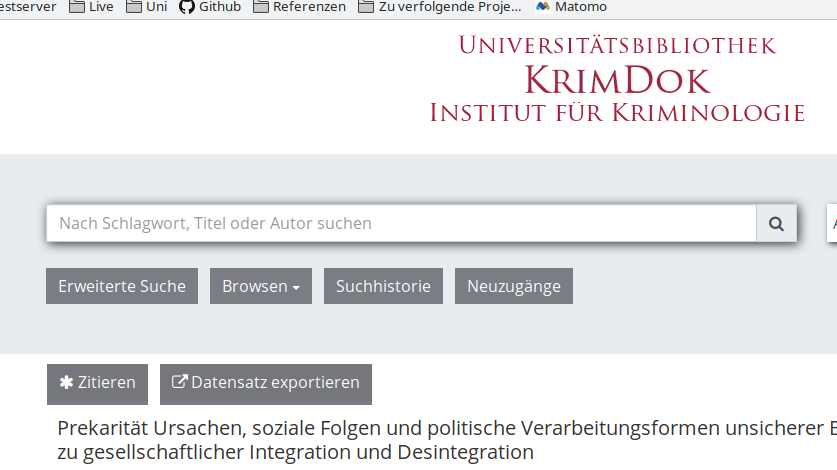The width and height of the screenshot is (837, 470).
Task: Open the Github bookmark
Action: coord(210,7)
